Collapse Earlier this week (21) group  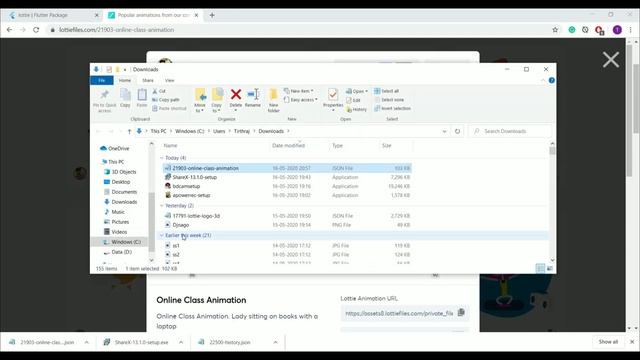[162, 236]
